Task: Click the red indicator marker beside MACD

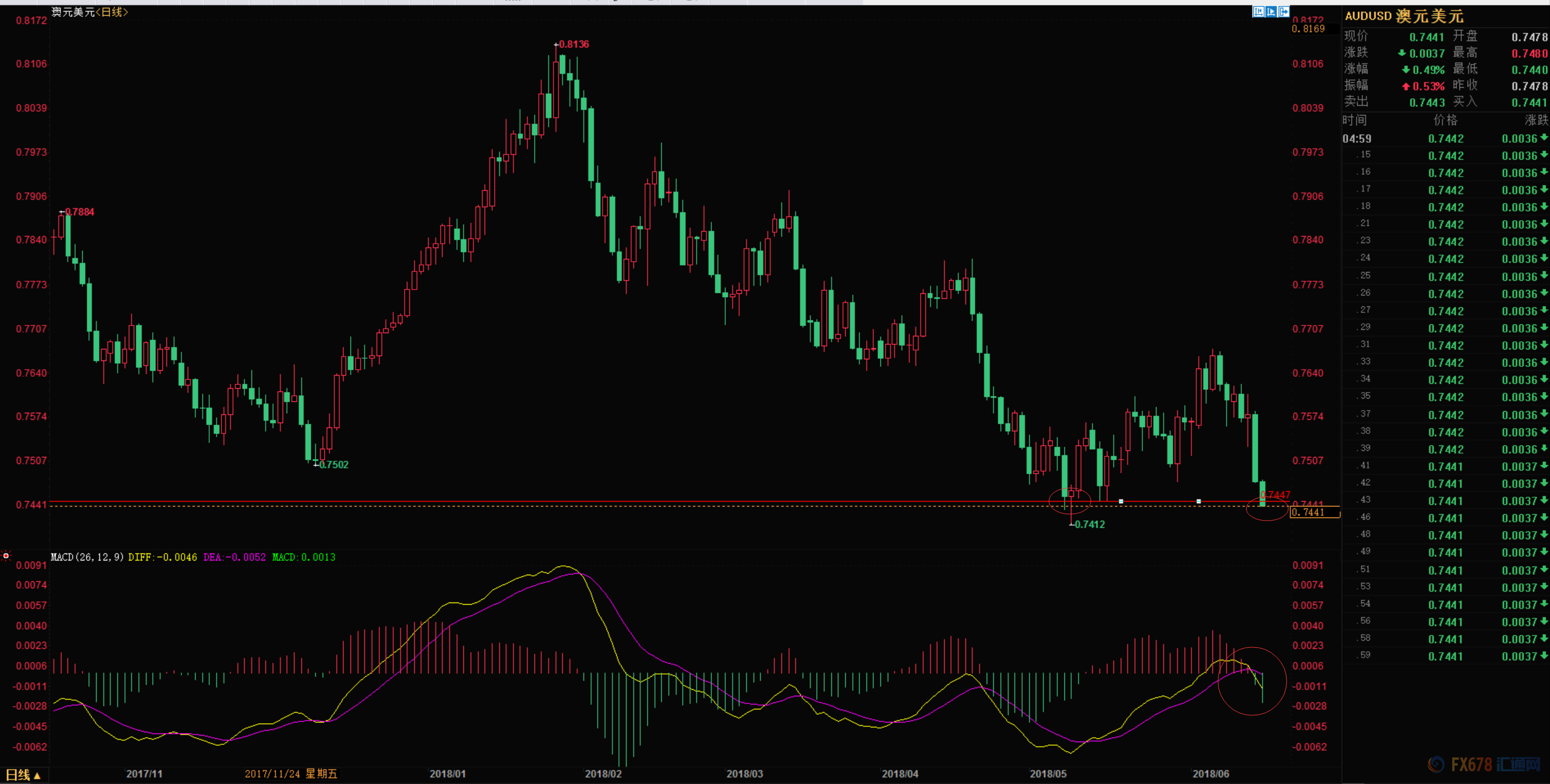Action: tap(6, 556)
